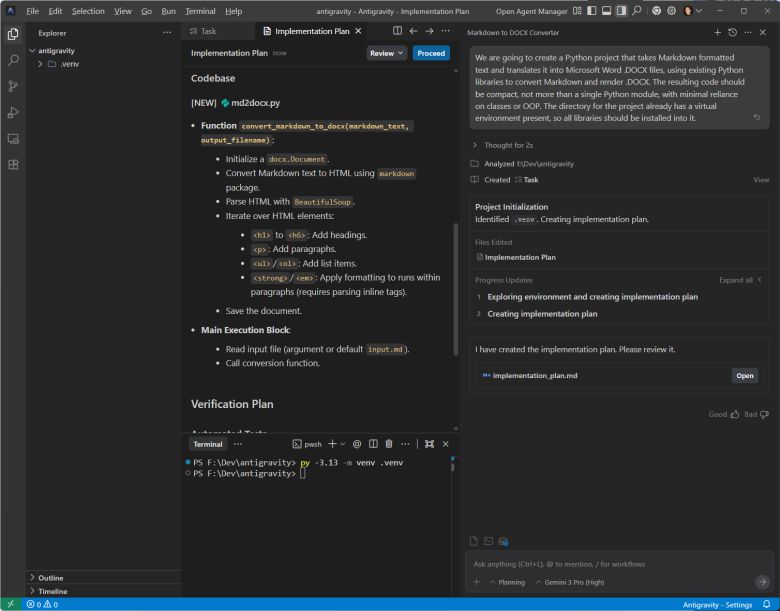Toggle the primary side bar visibility
This screenshot has width=780, height=611.
pyautogui.click(x=592, y=11)
